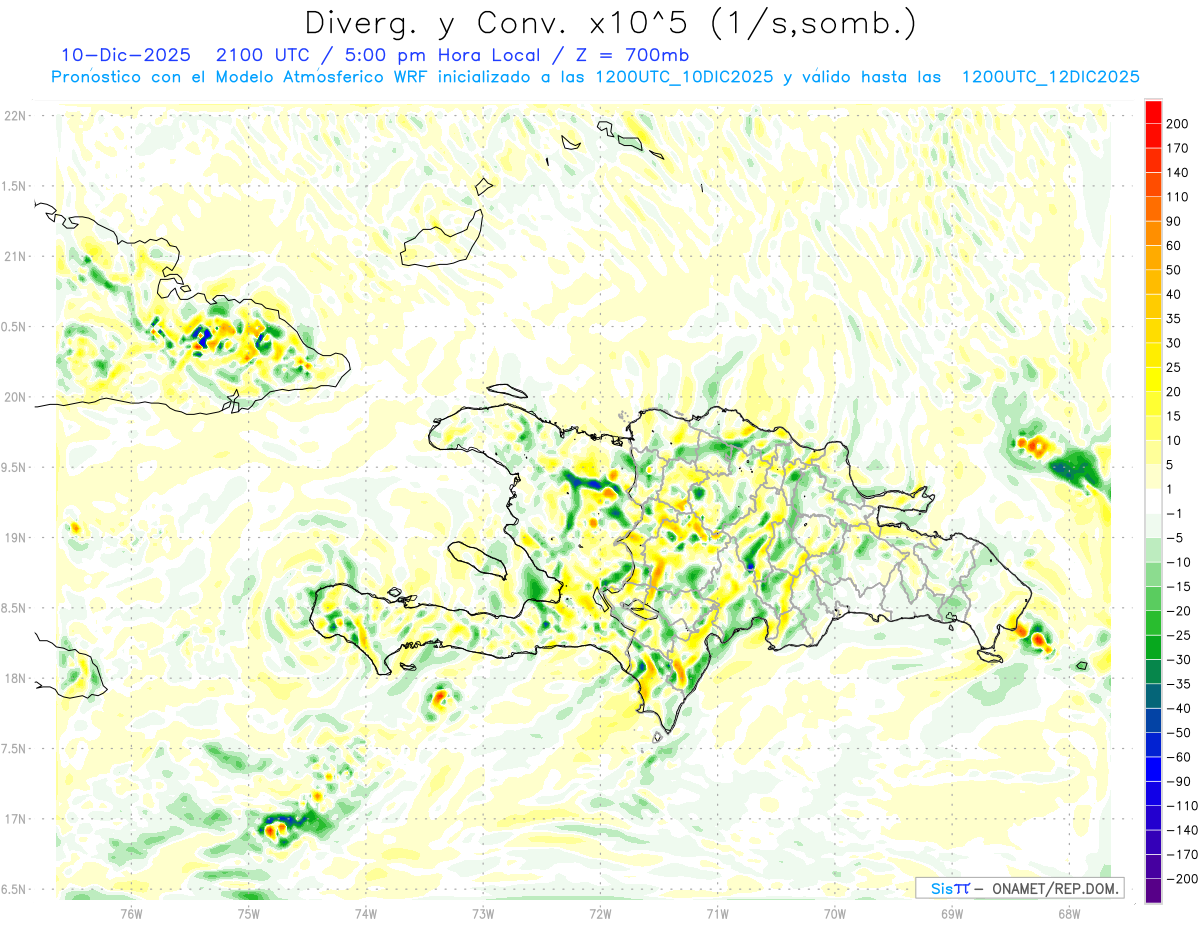Click the '1200UTC_12DIC2025' valid-until time

(1050, 77)
